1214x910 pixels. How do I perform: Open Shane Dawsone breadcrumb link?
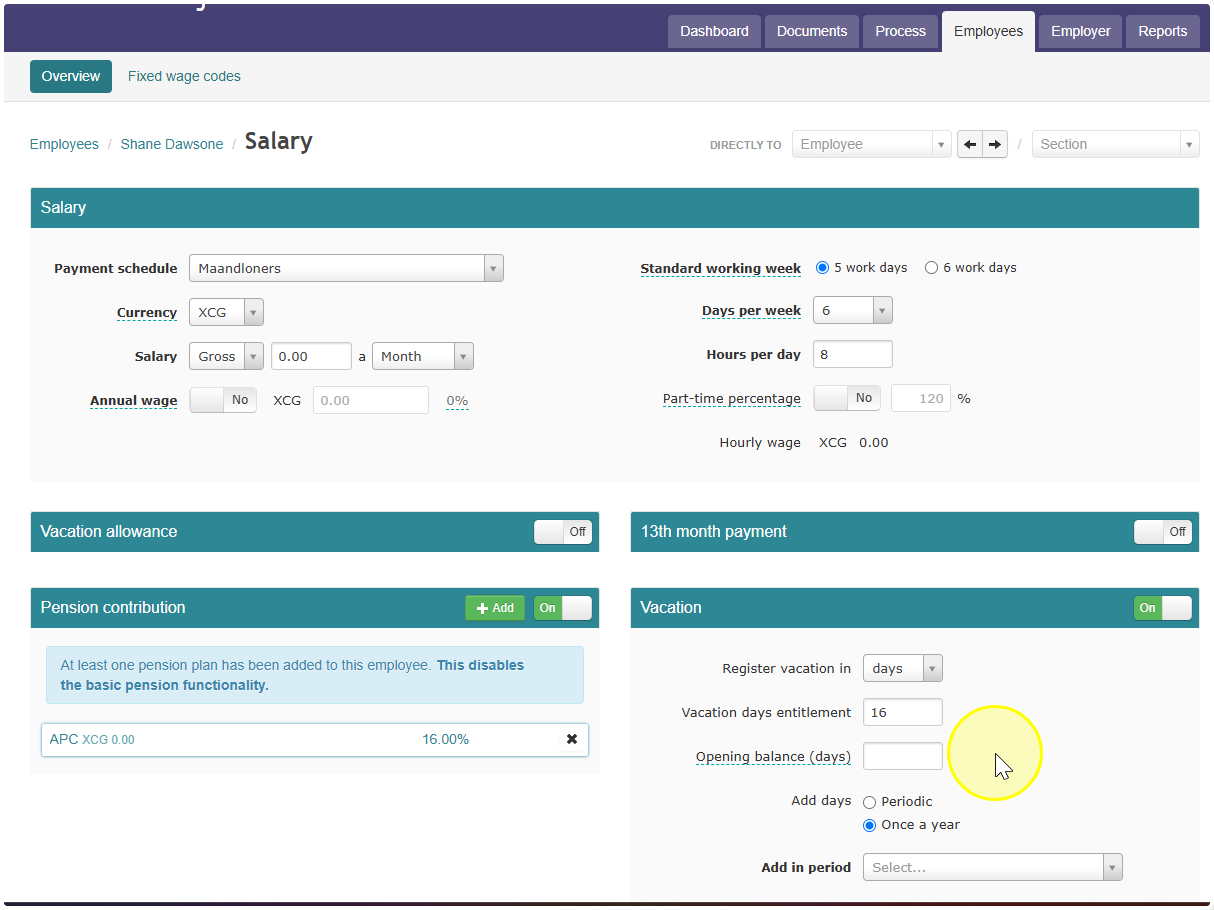pyautogui.click(x=172, y=144)
